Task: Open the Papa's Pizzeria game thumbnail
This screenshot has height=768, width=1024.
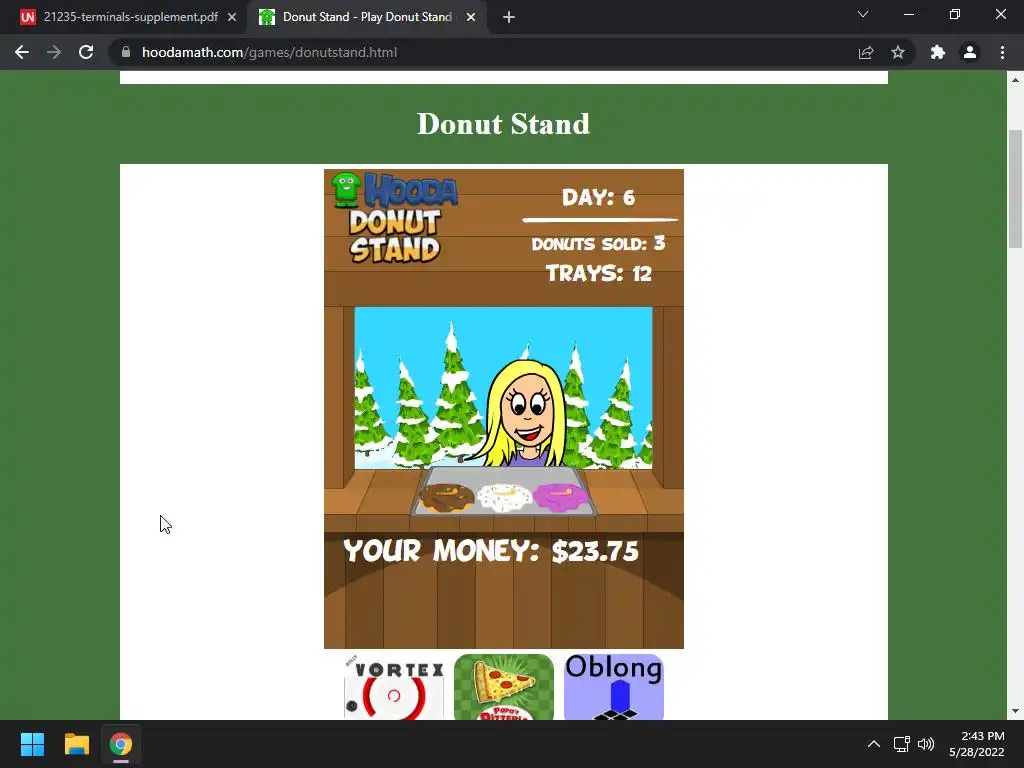Action: click(504, 687)
